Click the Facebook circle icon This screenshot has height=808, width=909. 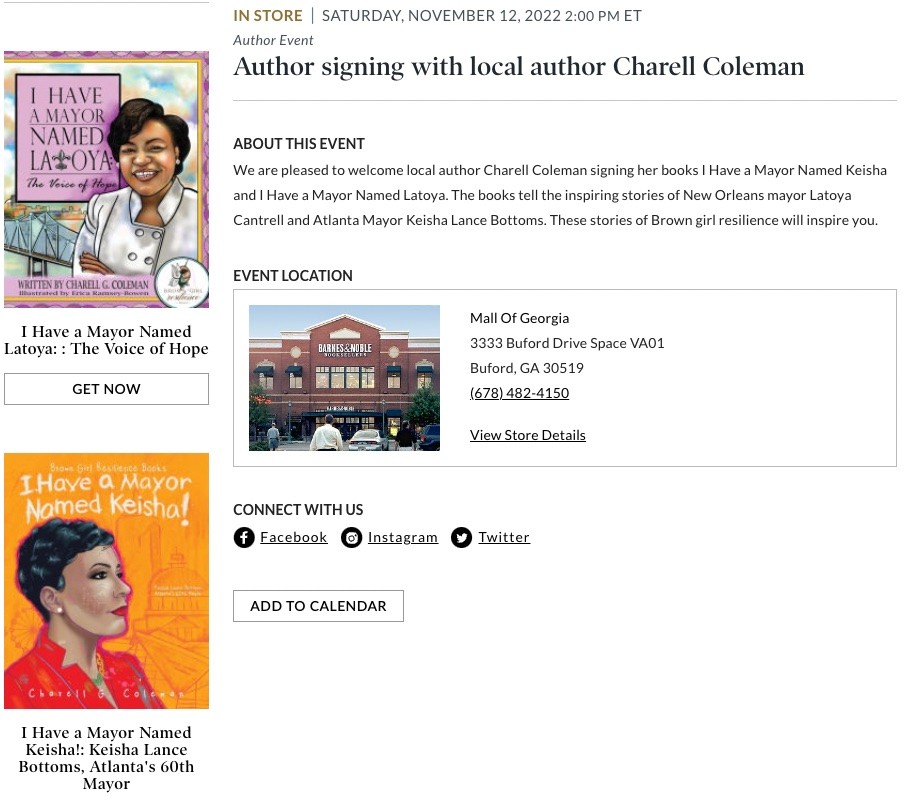244,538
